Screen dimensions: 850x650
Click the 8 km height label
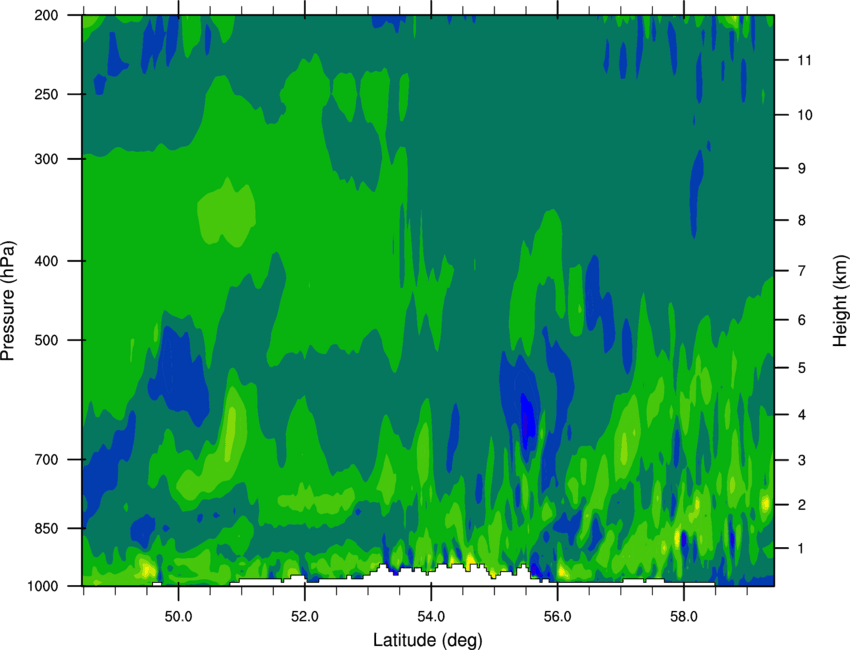tap(802, 220)
